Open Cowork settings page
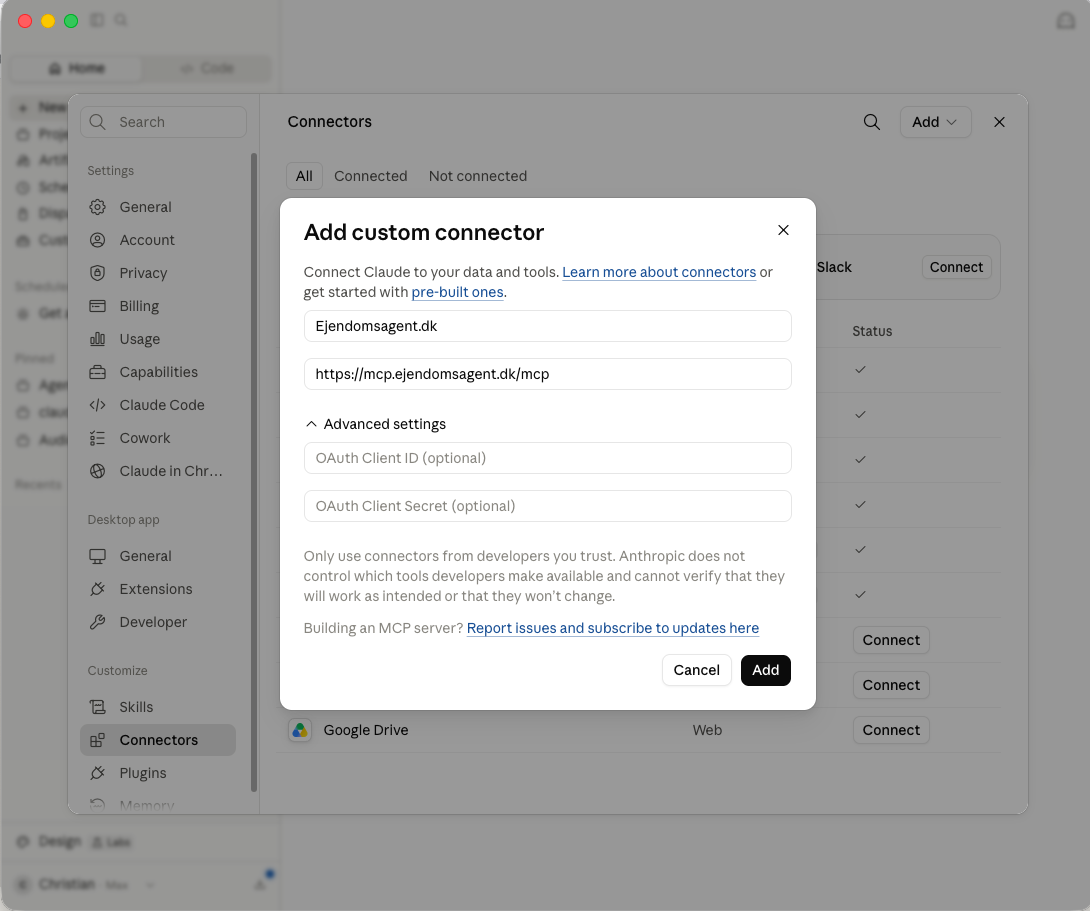 coord(158,438)
